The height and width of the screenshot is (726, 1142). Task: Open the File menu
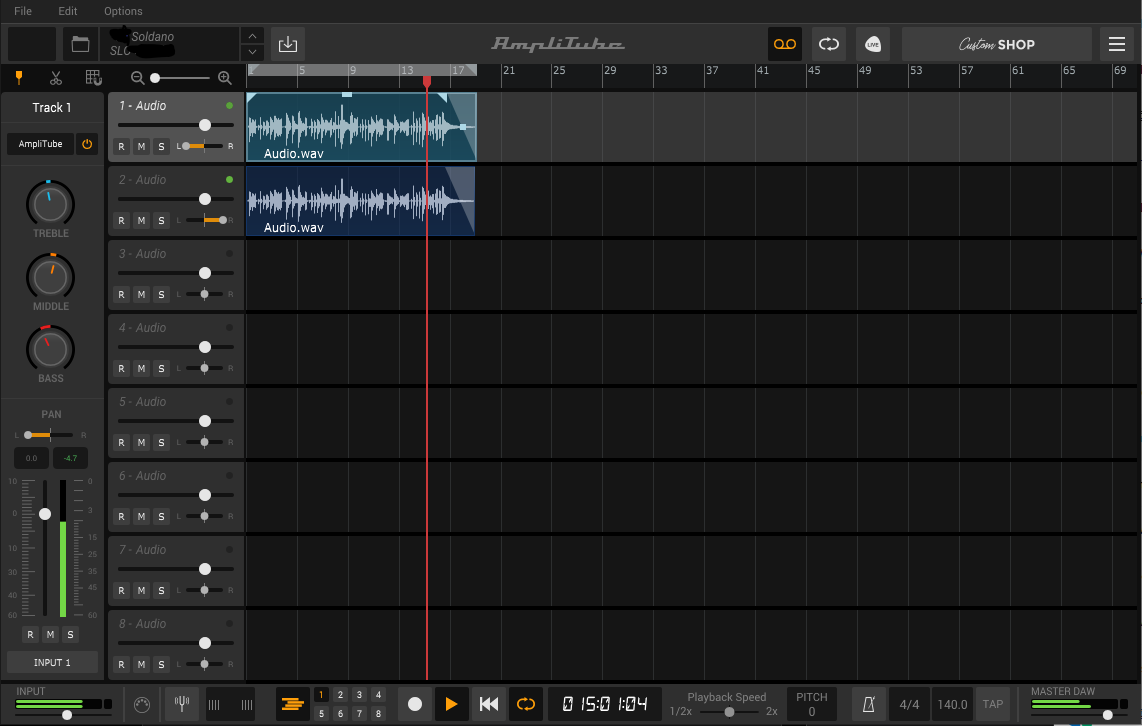(23, 11)
